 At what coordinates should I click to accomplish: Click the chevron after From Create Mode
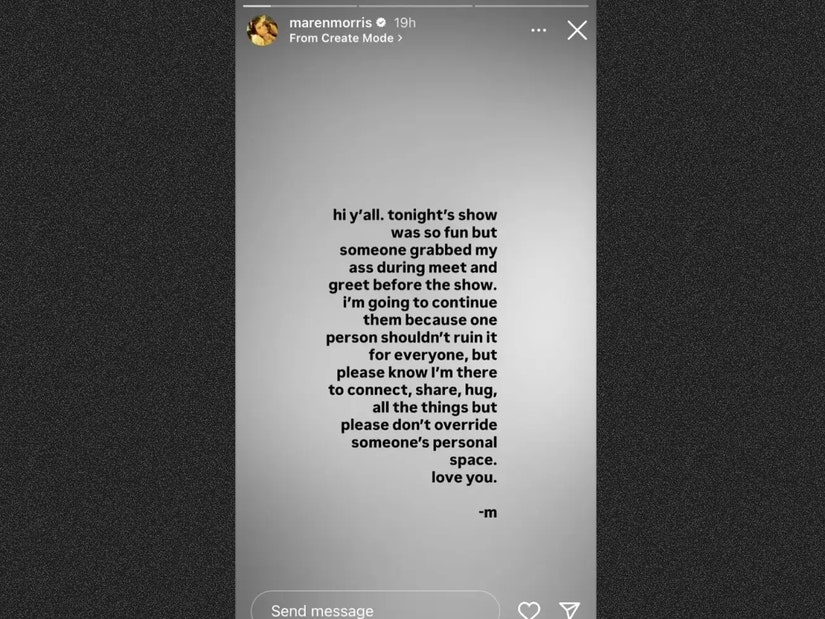(400, 38)
